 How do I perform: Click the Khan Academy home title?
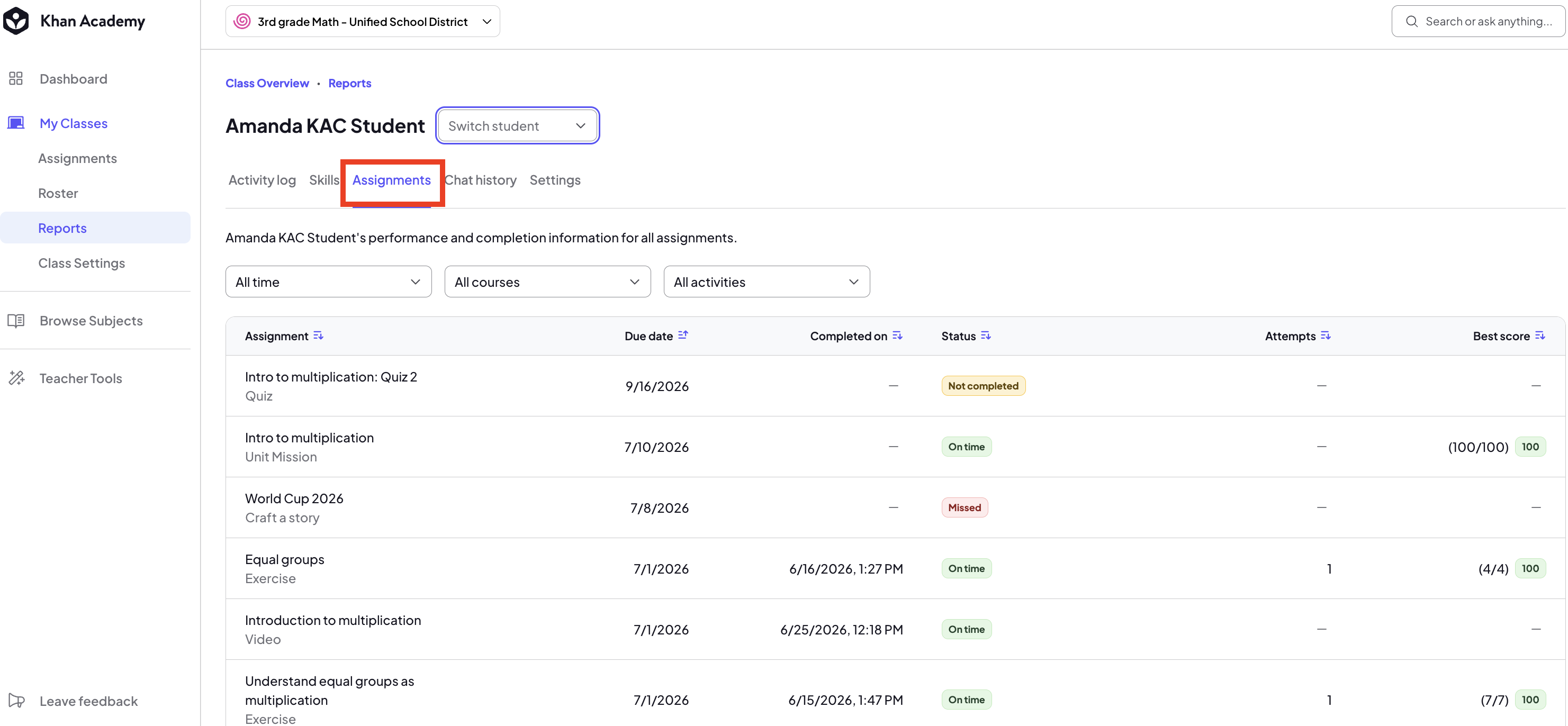point(93,21)
